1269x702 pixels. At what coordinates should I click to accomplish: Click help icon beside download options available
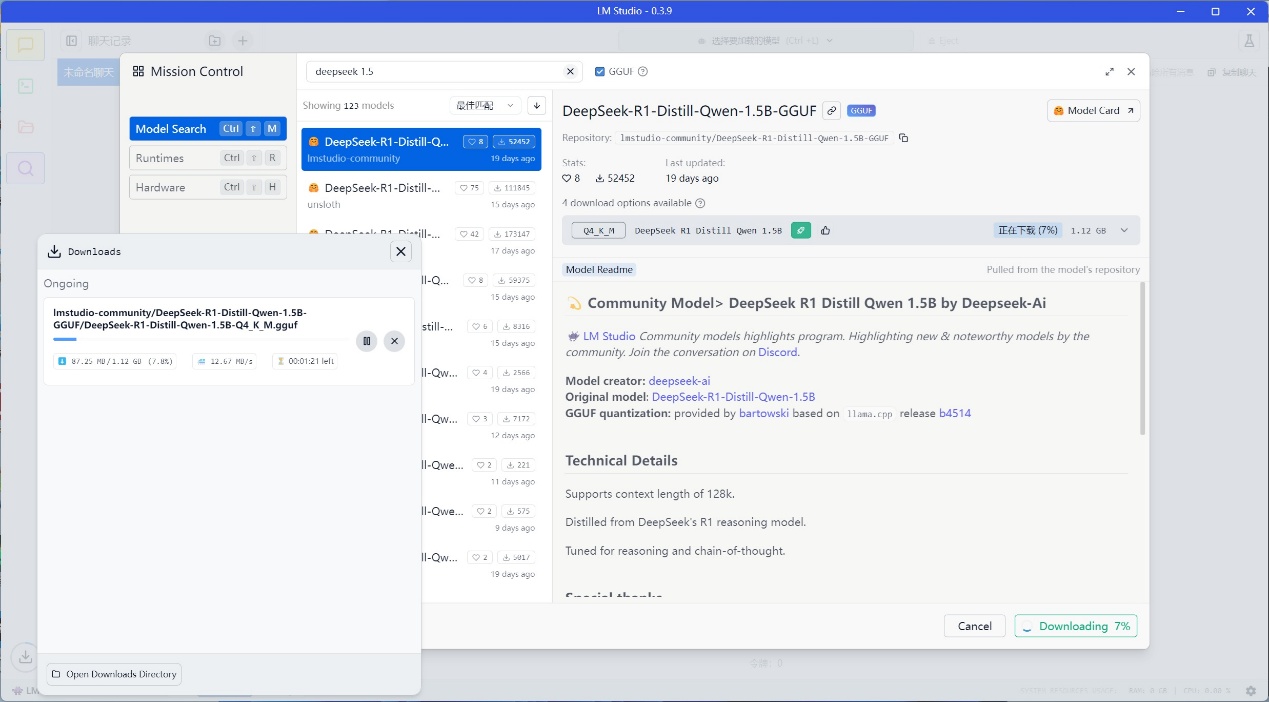coord(700,203)
